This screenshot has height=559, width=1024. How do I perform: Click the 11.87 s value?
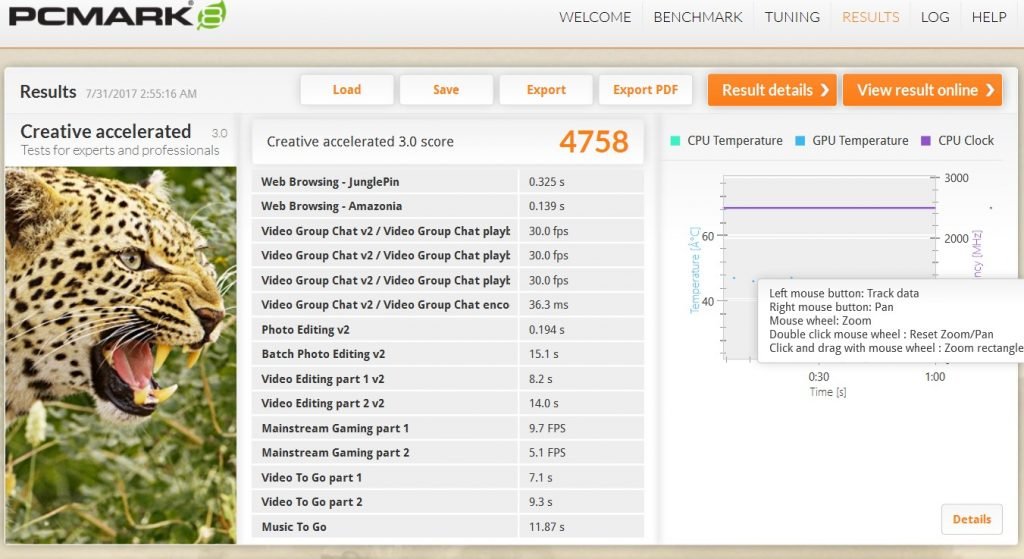point(547,526)
